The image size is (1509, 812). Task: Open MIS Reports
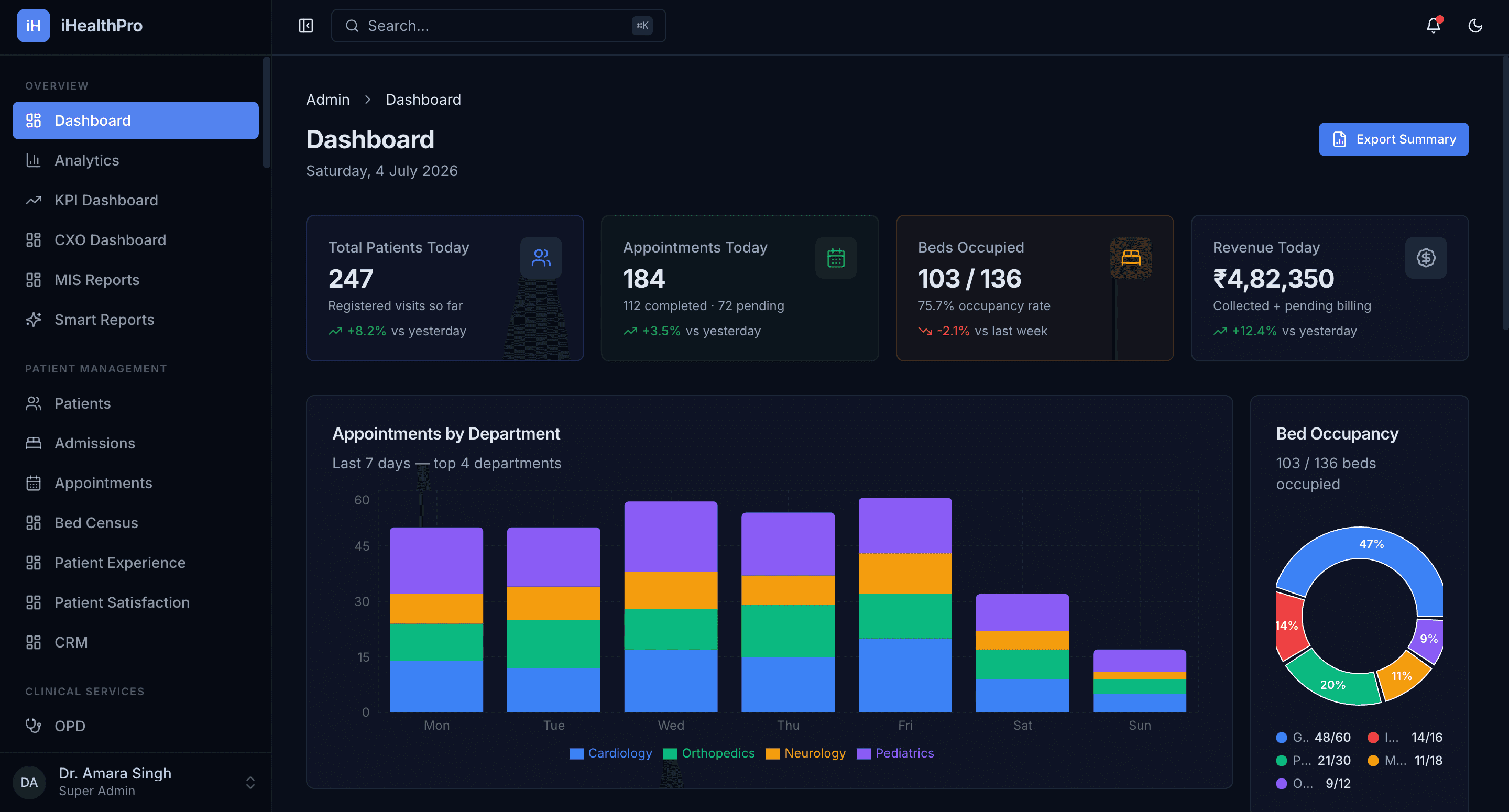coord(135,280)
